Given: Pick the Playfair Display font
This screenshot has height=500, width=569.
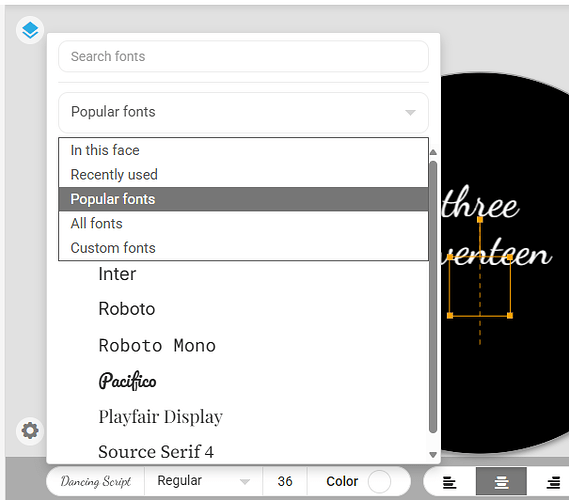Looking at the screenshot, I should (160, 417).
